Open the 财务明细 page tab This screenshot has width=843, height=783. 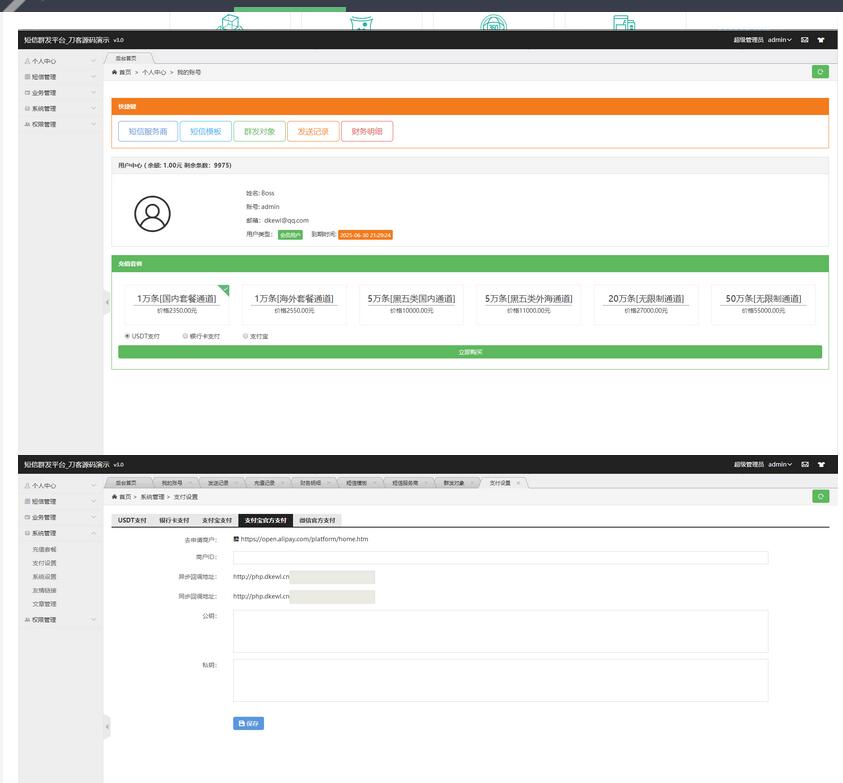click(312, 483)
